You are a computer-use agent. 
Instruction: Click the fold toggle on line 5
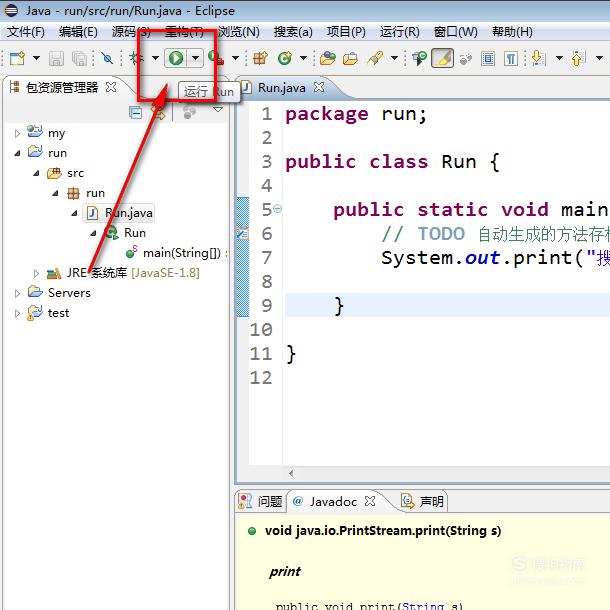pyautogui.click(x=277, y=209)
